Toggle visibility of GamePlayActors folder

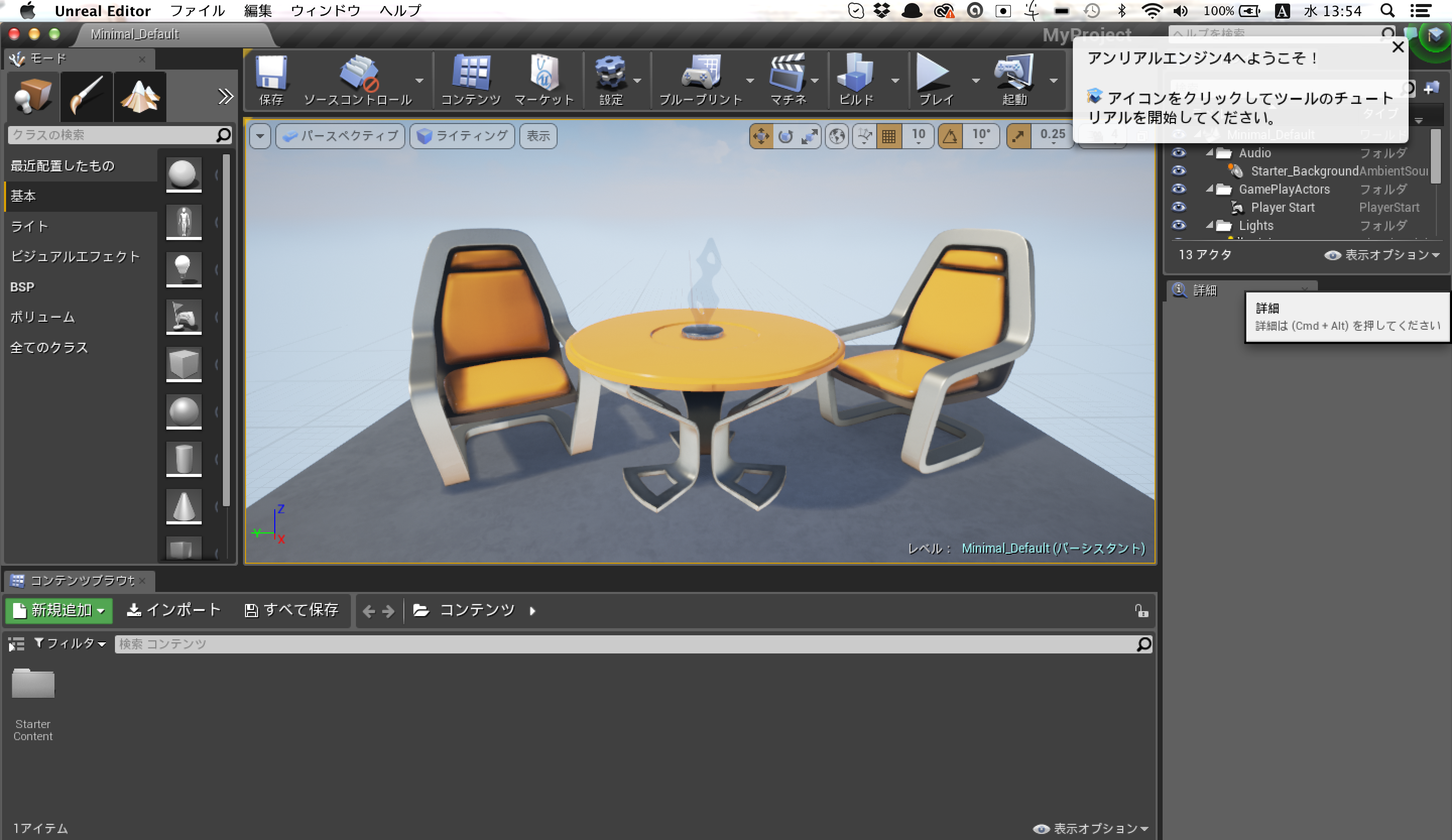click(1179, 189)
